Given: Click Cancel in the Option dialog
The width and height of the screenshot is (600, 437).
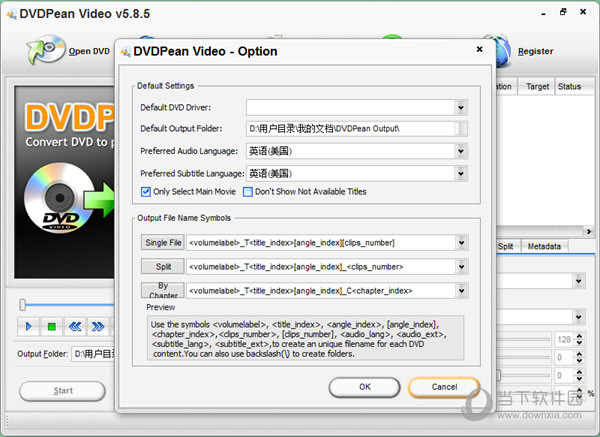Looking at the screenshot, I should [444, 387].
